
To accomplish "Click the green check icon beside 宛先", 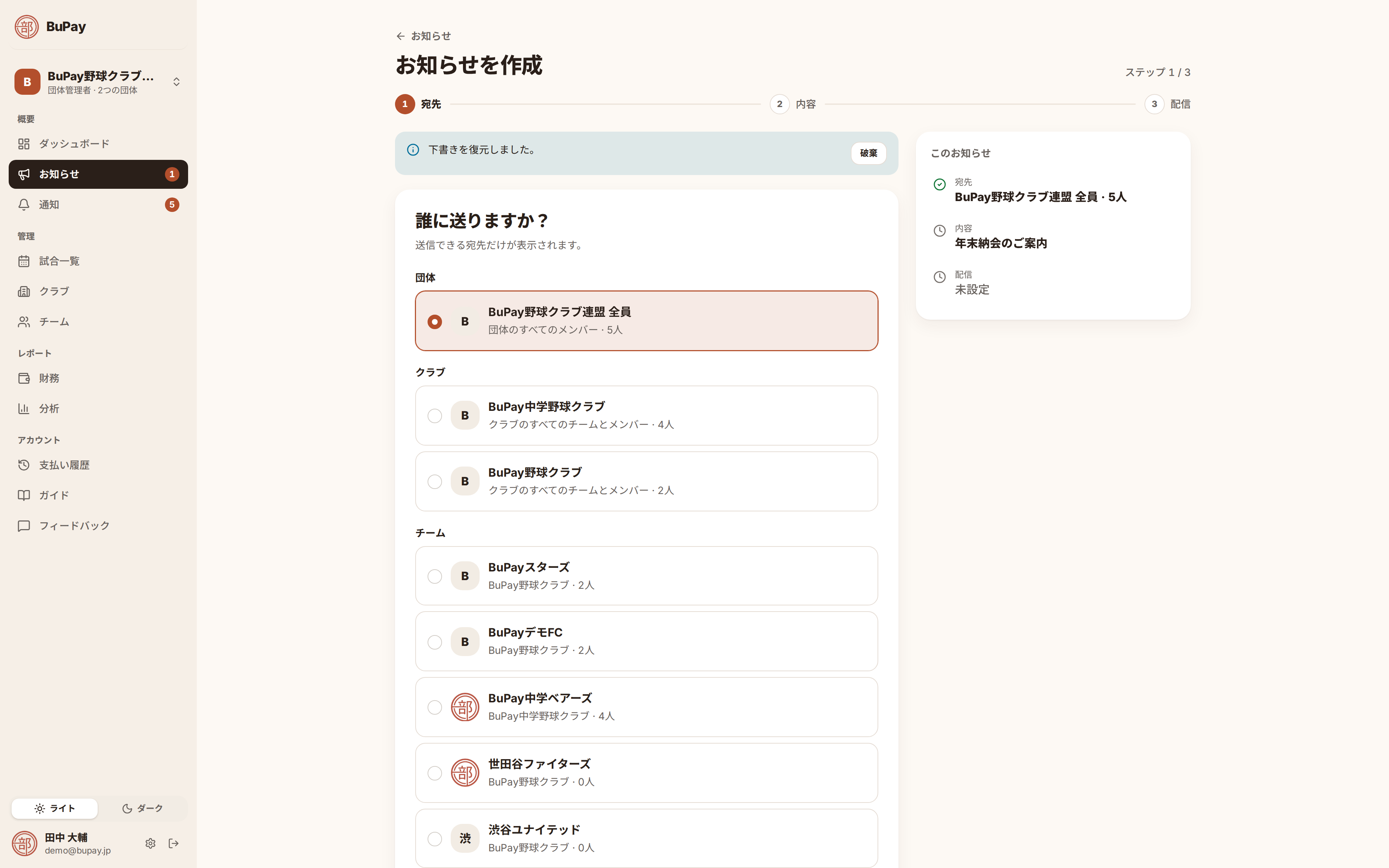I will point(940,184).
